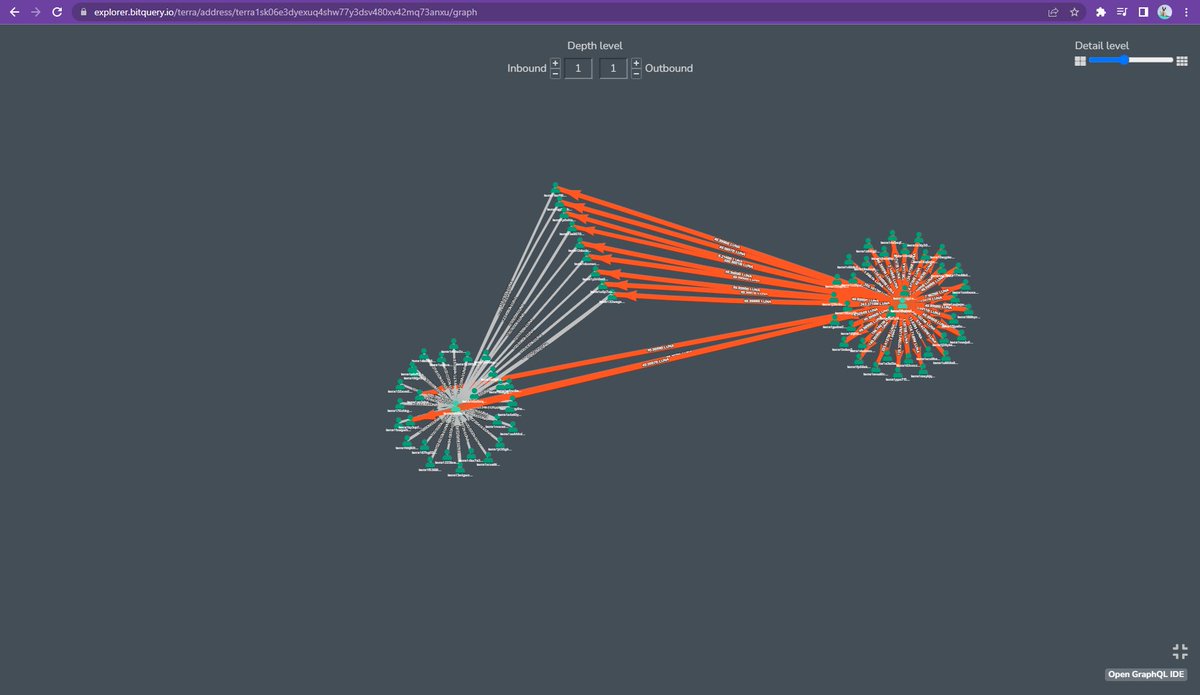Viewport: 1200px width, 695px height.
Task: Go back to the previous browser page
Action: point(14,12)
